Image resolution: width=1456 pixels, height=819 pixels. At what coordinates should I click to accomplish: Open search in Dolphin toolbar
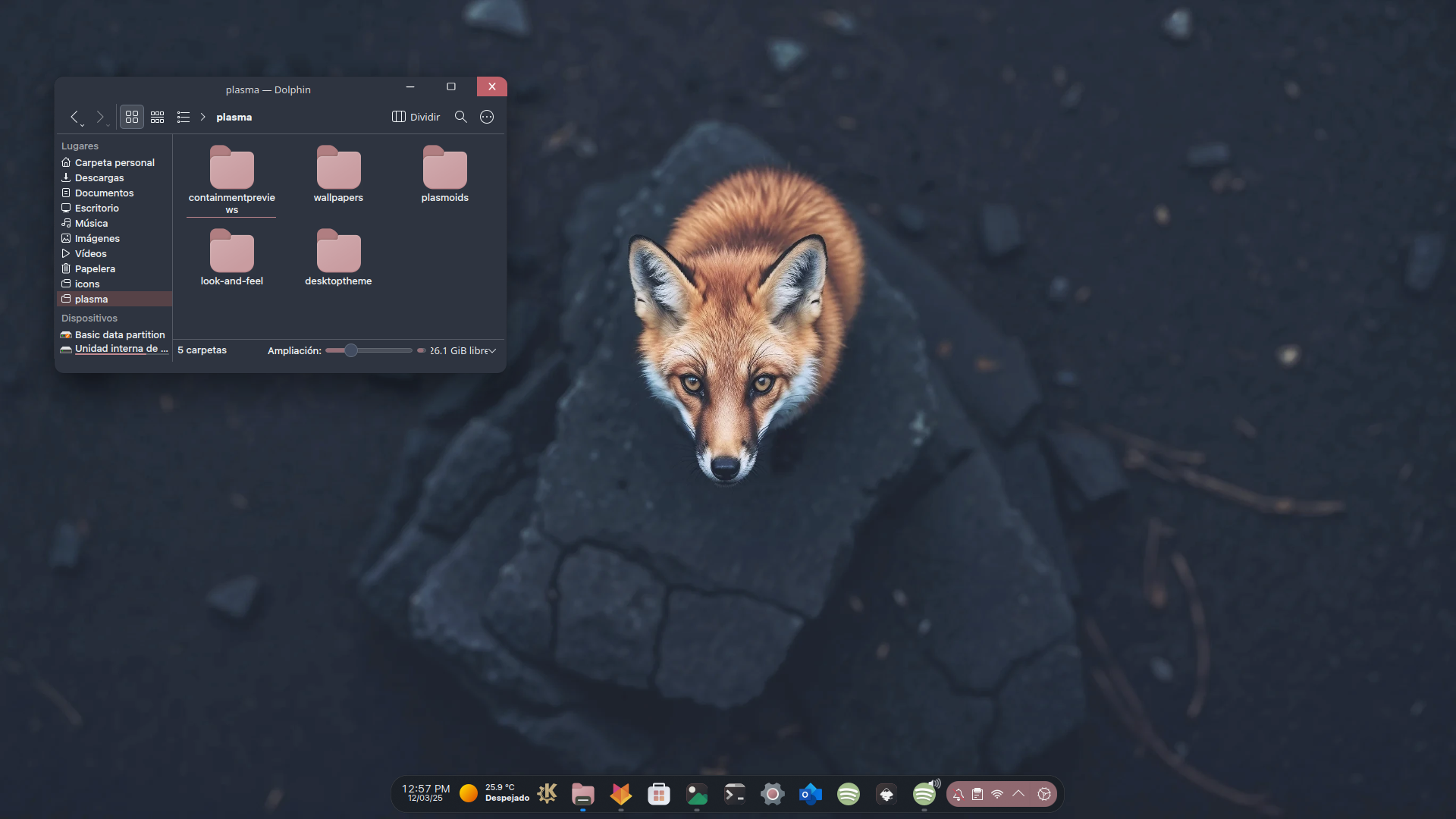[x=460, y=117]
